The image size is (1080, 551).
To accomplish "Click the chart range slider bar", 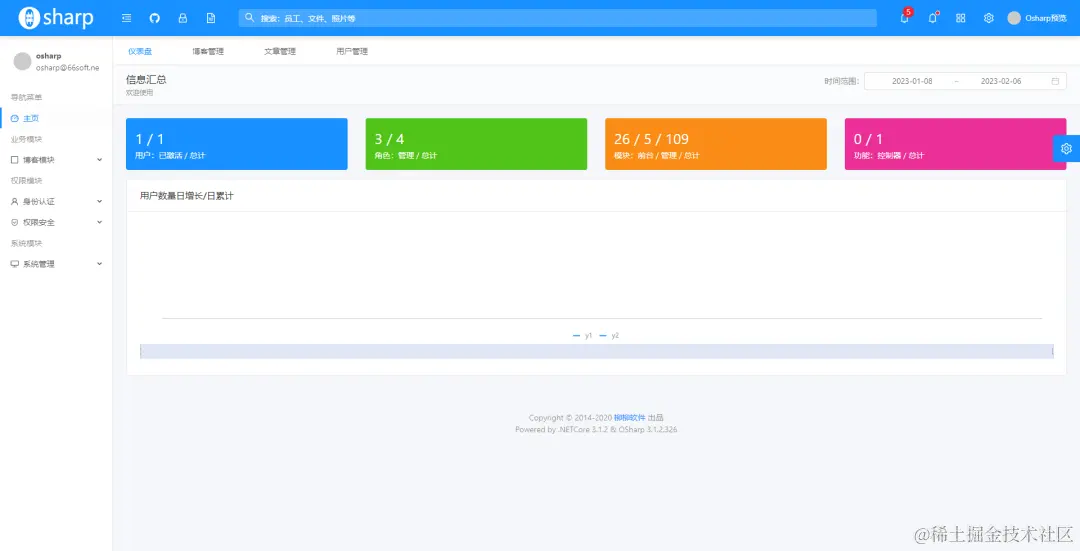I will (596, 351).
